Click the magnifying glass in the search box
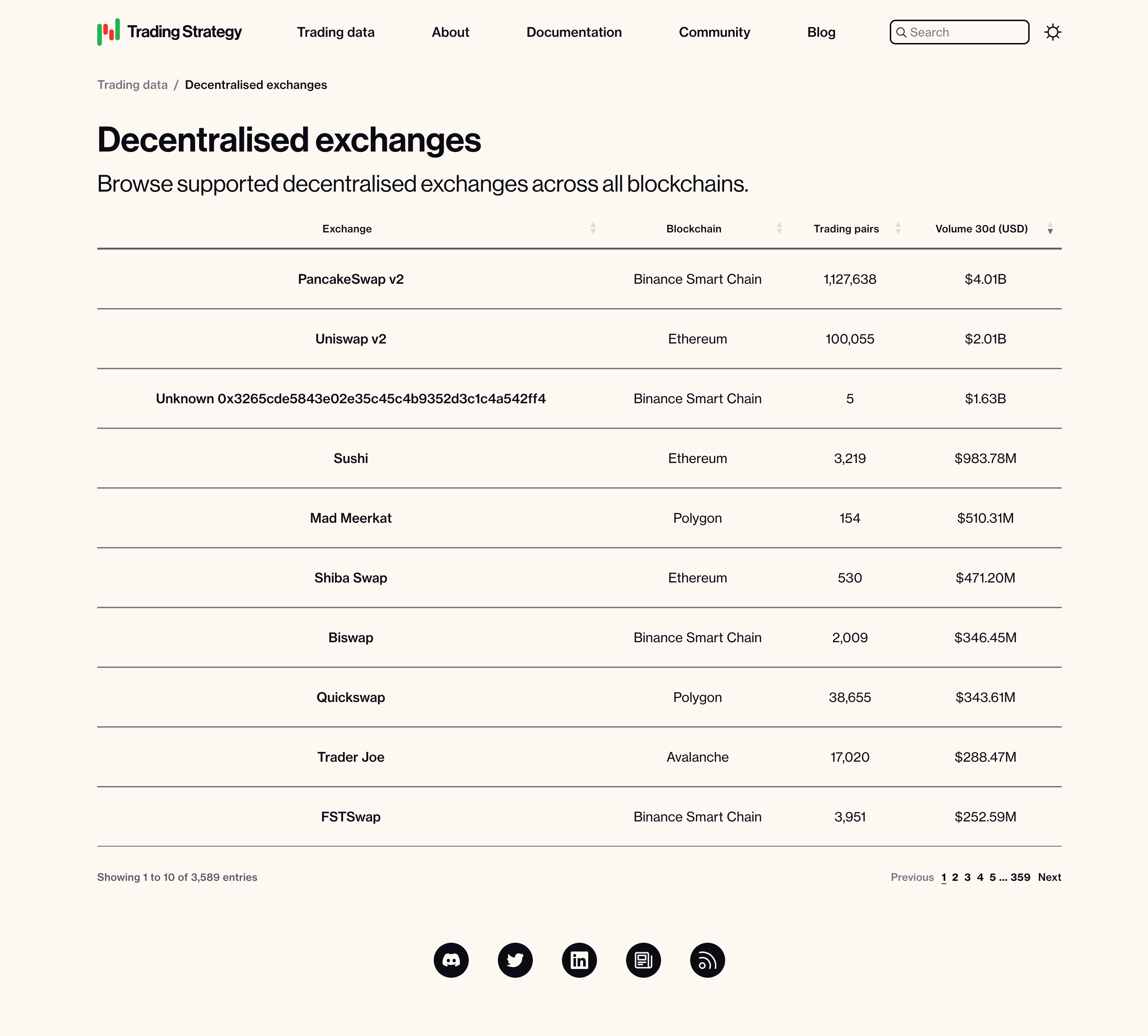 point(902,32)
